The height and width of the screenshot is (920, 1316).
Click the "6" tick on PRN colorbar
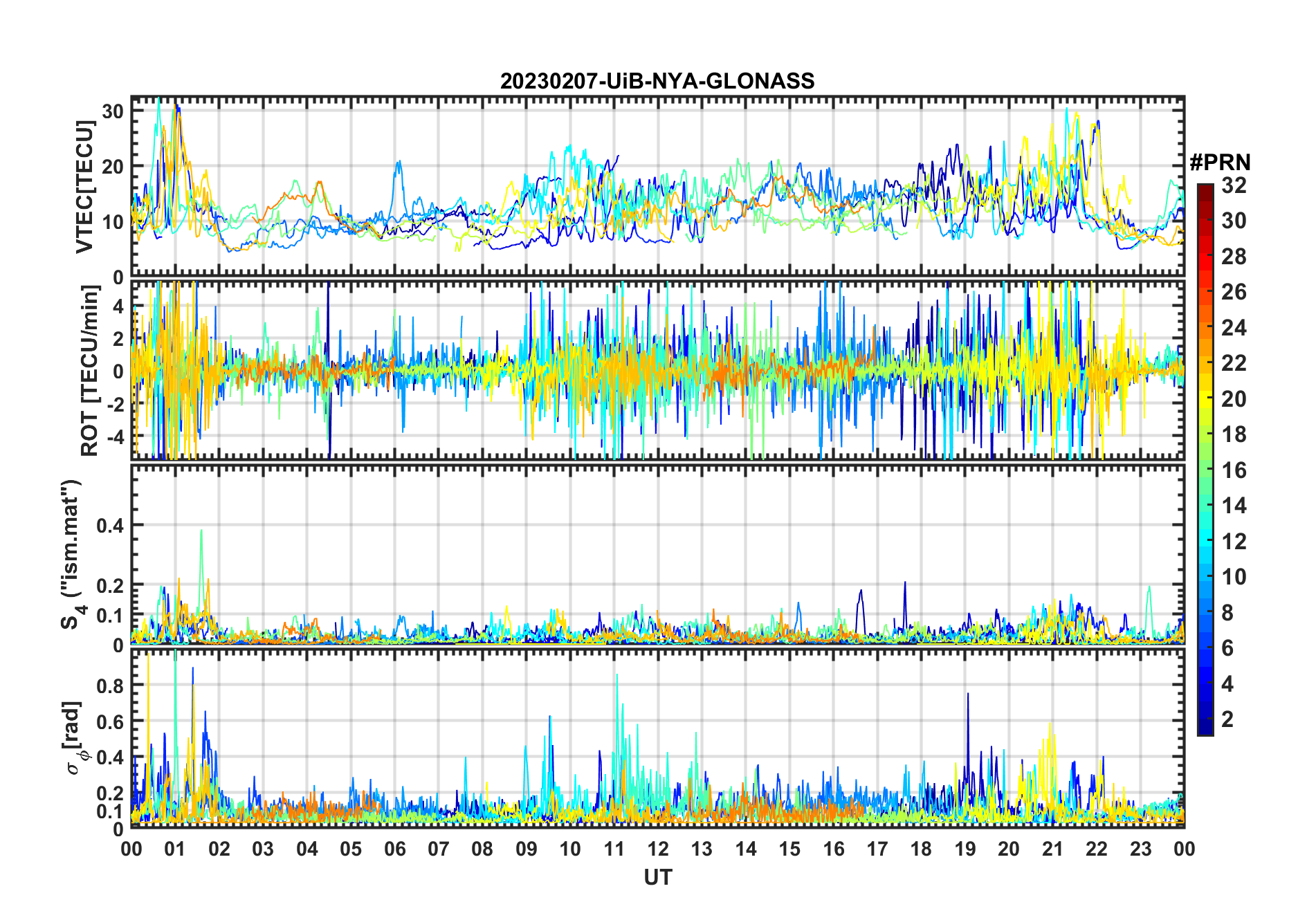(x=1228, y=648)
